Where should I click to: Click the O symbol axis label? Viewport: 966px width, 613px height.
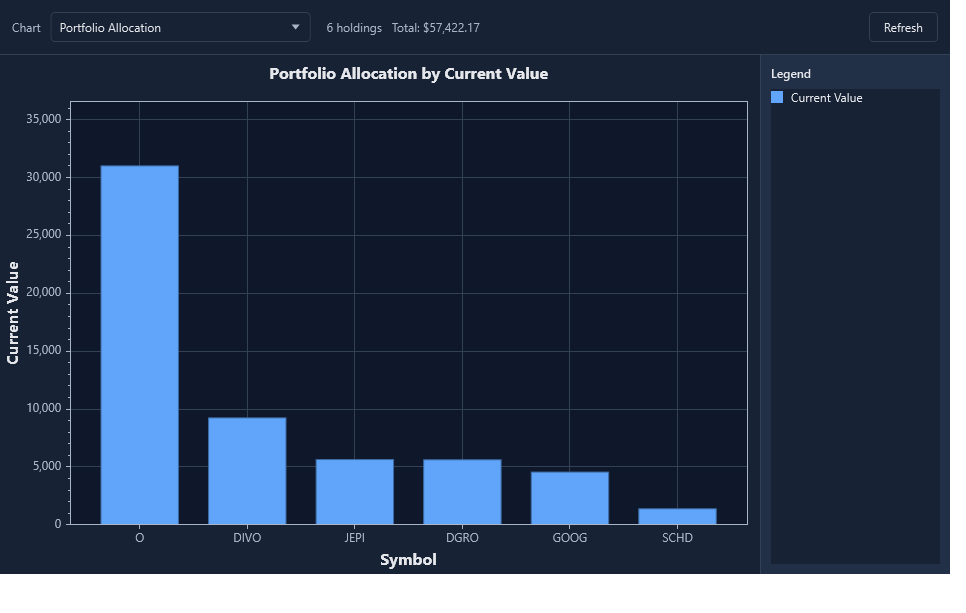pyautogui.click(x=140, y=538)
